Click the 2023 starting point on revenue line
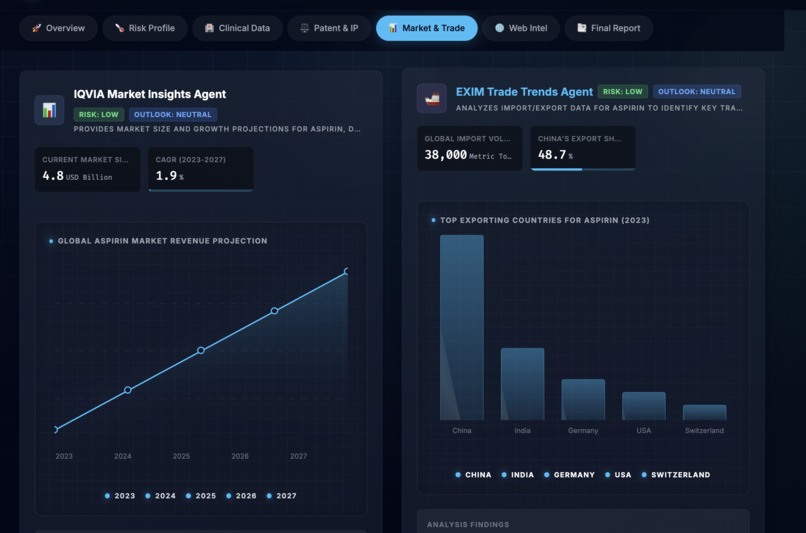The image size is (806, 533). click(56, 429)
